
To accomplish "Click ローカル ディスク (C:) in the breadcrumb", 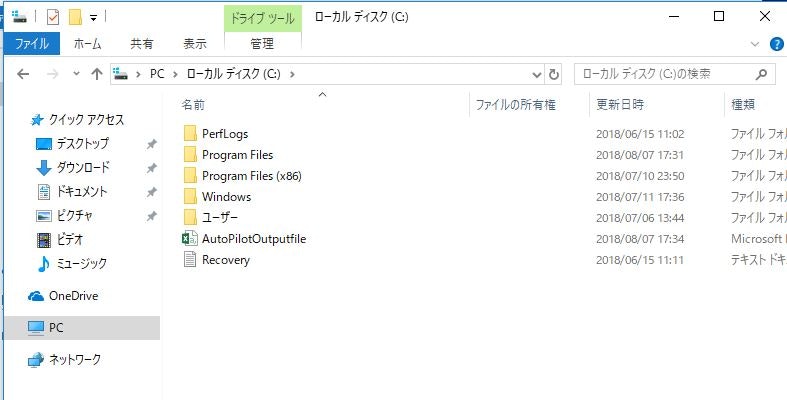I will pos(233,74).
